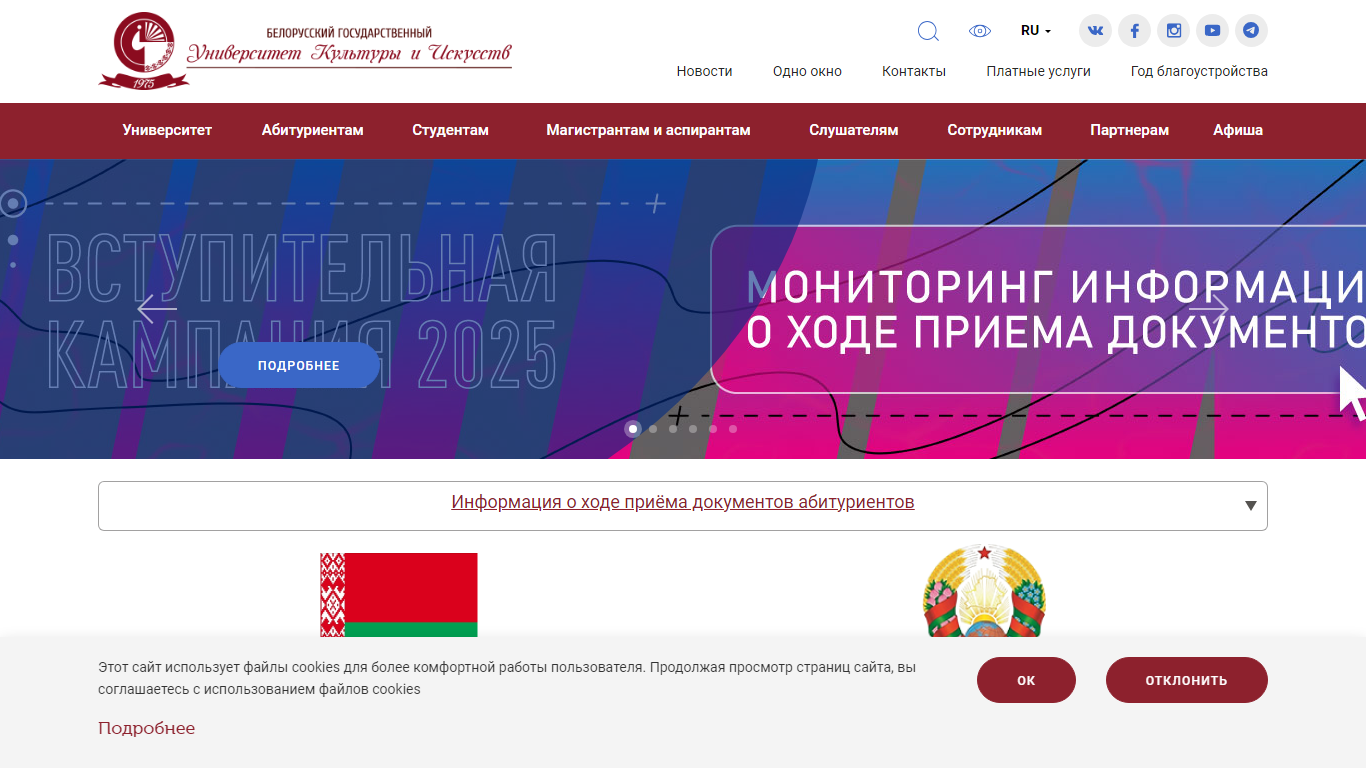Accept cookies with the ОК button
The width and height of the screenshot is (1366, 768).
tap(1026, 680)
